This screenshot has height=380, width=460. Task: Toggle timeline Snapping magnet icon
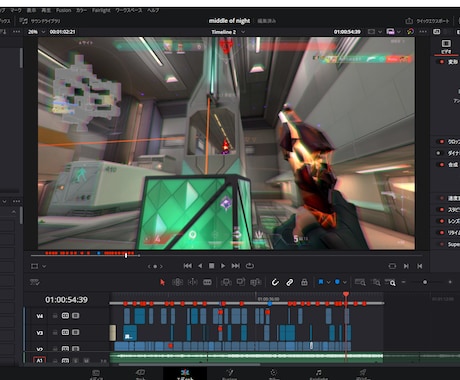pyautogui.click(x=275, y=282)
